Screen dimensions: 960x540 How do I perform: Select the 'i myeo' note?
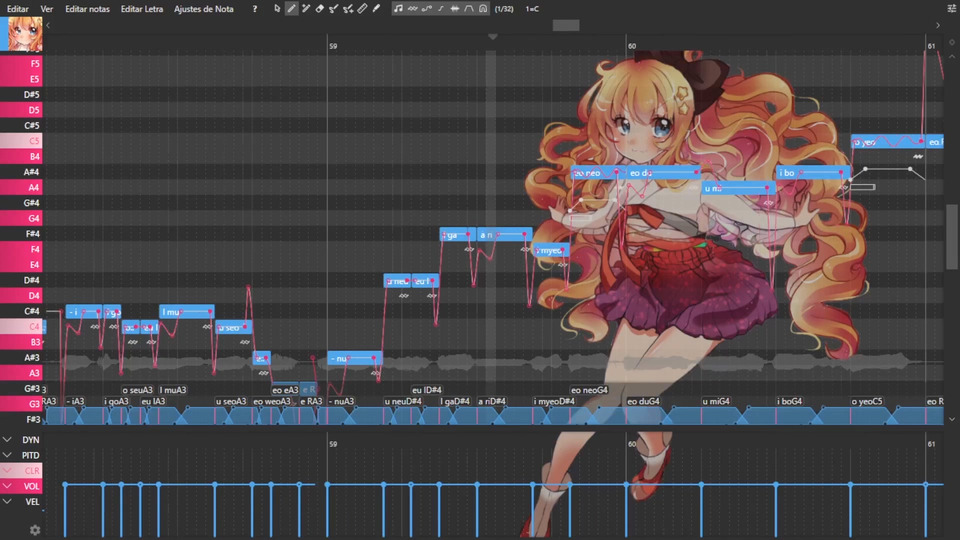tap(551, 250)
